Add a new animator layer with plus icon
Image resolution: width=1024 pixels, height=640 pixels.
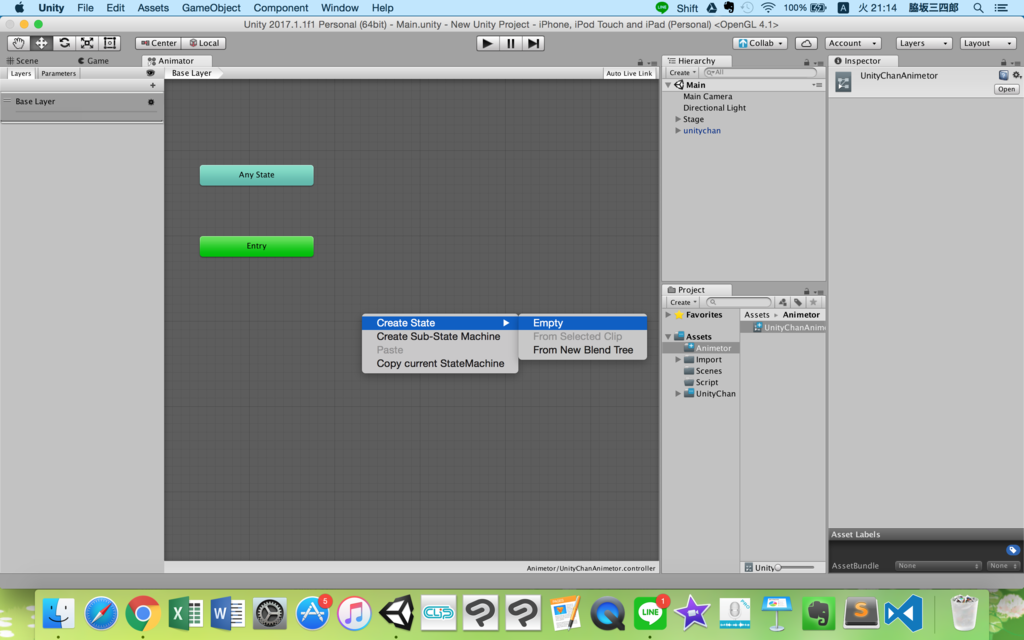tap(153, 85)
